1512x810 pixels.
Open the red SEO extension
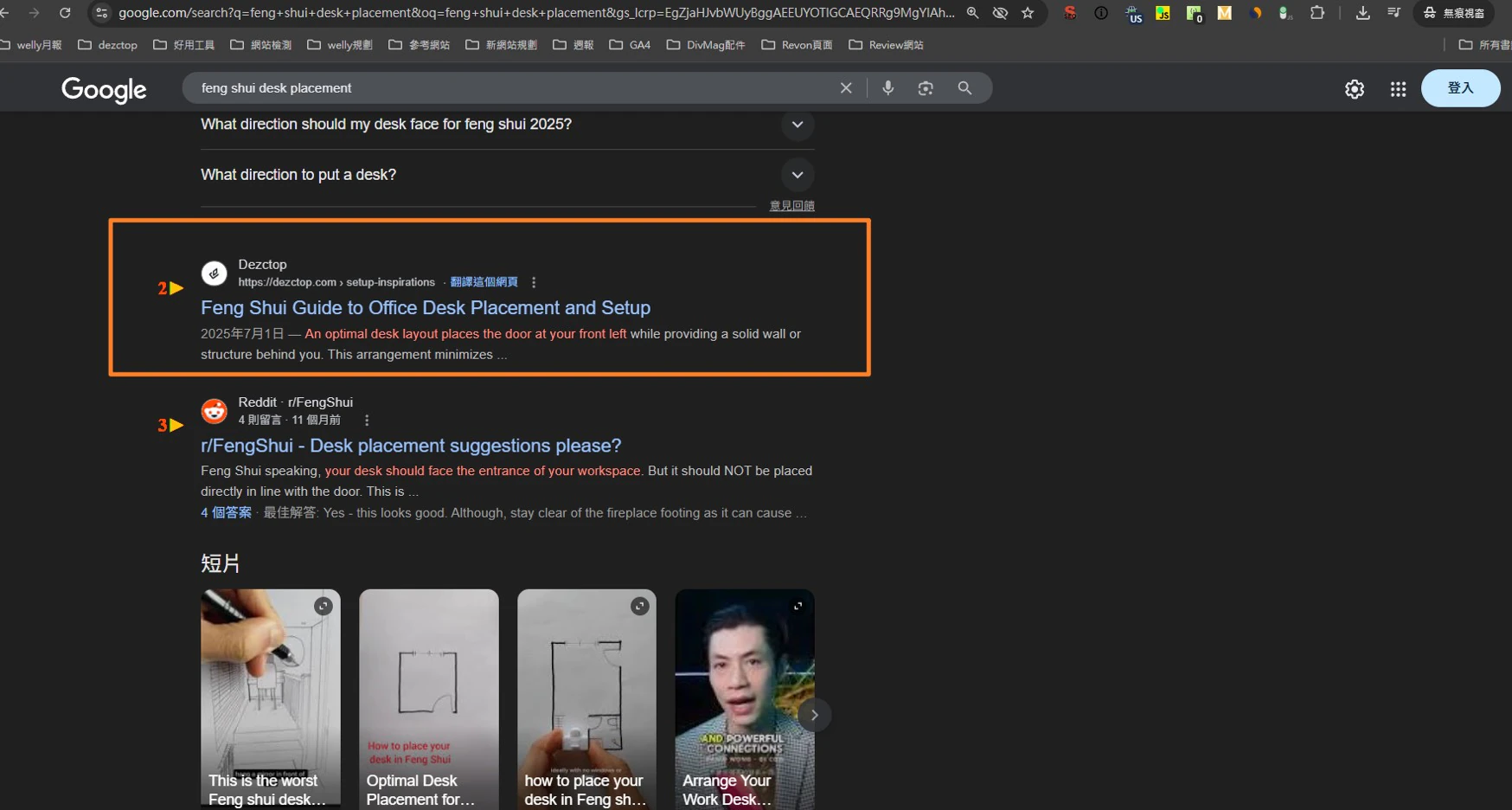click(x=1070, y=13)
